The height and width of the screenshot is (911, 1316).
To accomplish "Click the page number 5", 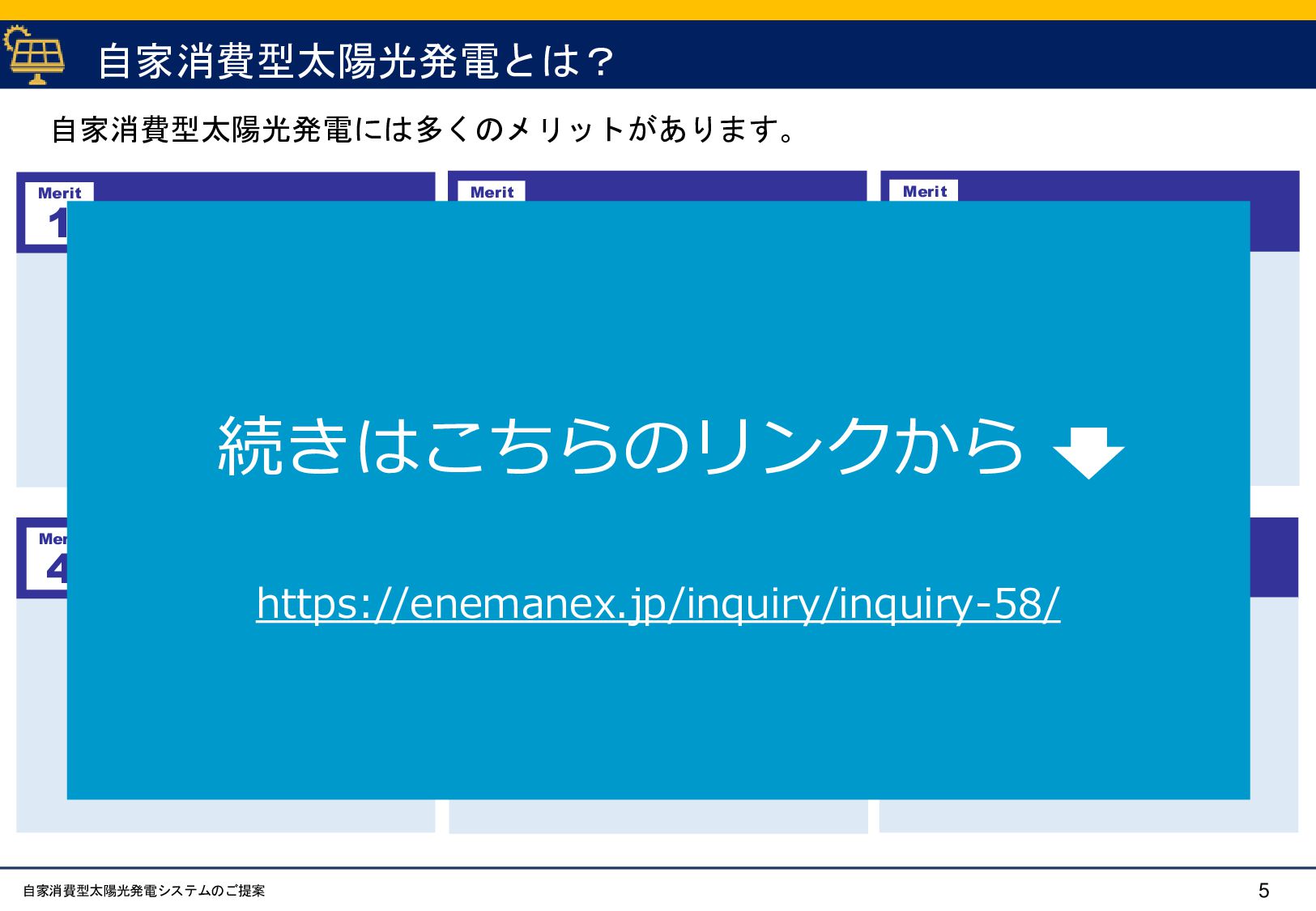I will [x=1263, y=891].
